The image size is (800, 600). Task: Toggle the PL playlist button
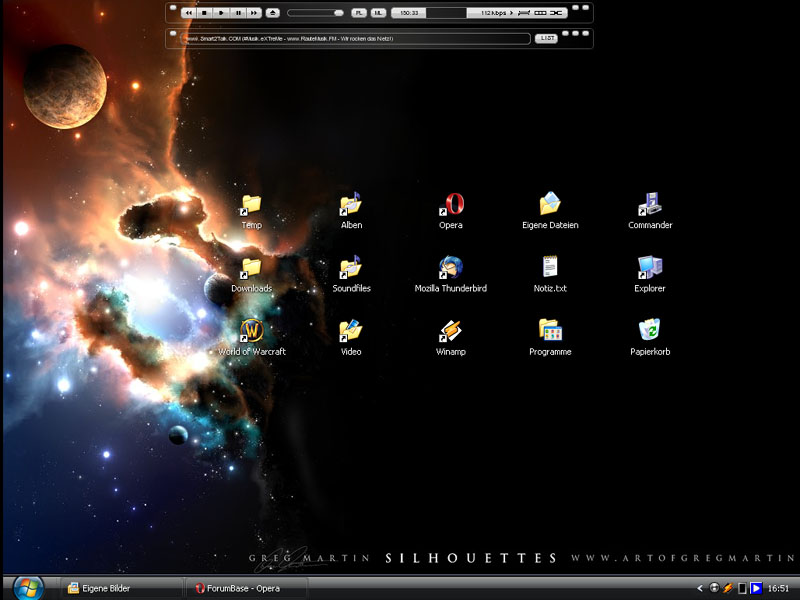coord(359,13)
